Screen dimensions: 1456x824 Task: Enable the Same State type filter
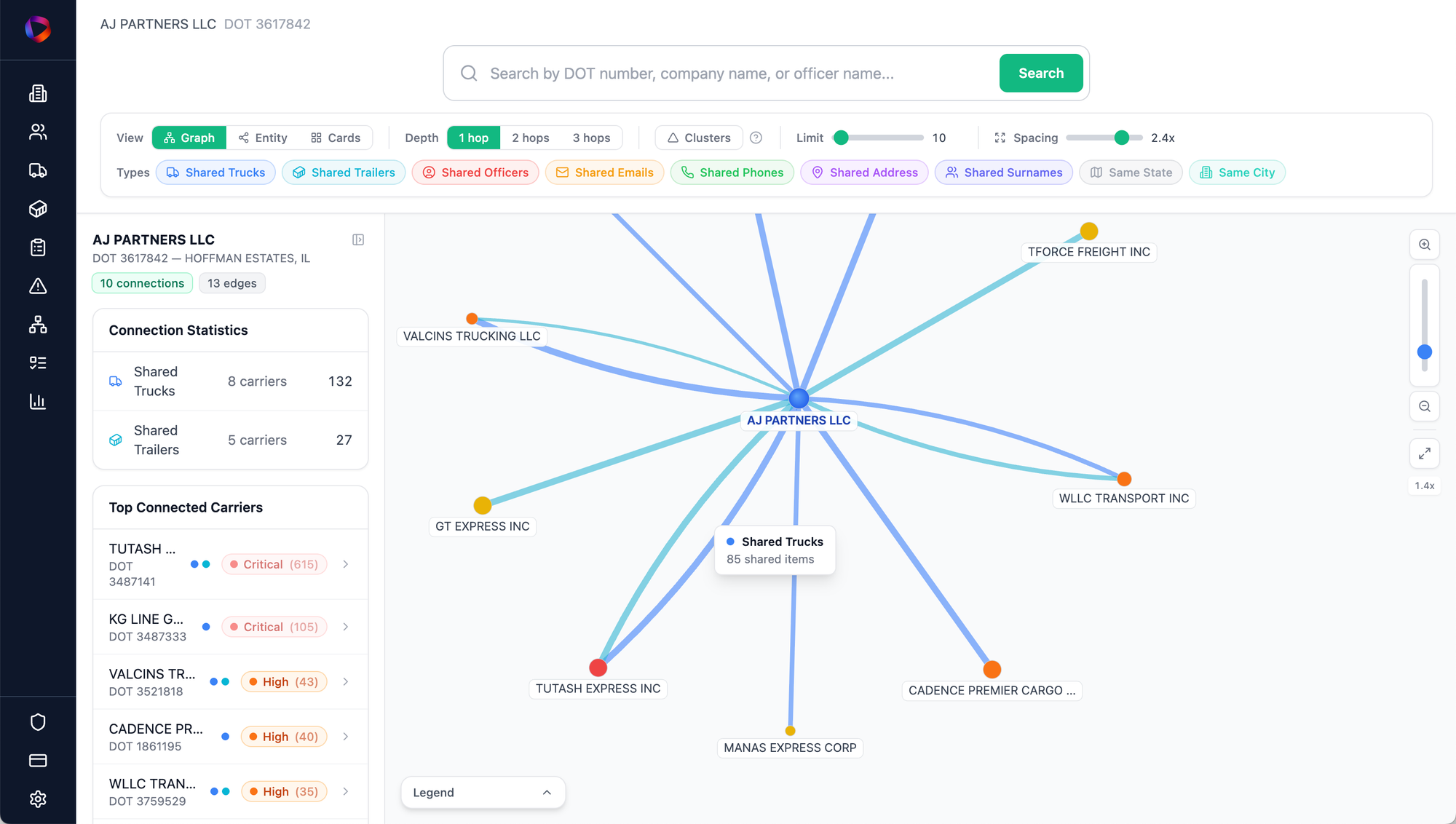1131,173
